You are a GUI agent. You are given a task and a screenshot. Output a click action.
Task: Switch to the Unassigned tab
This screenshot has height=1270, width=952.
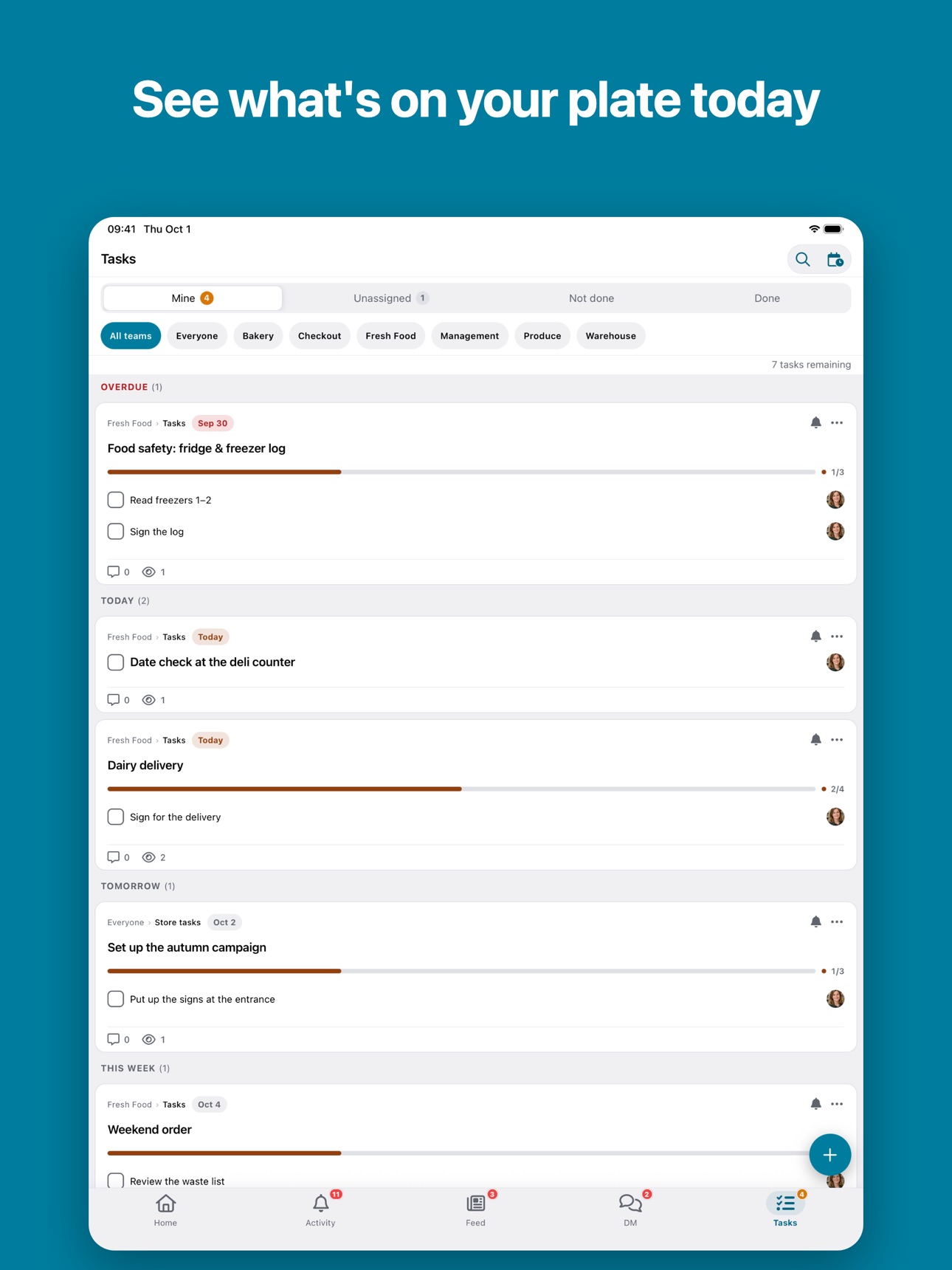click(390, 298)
